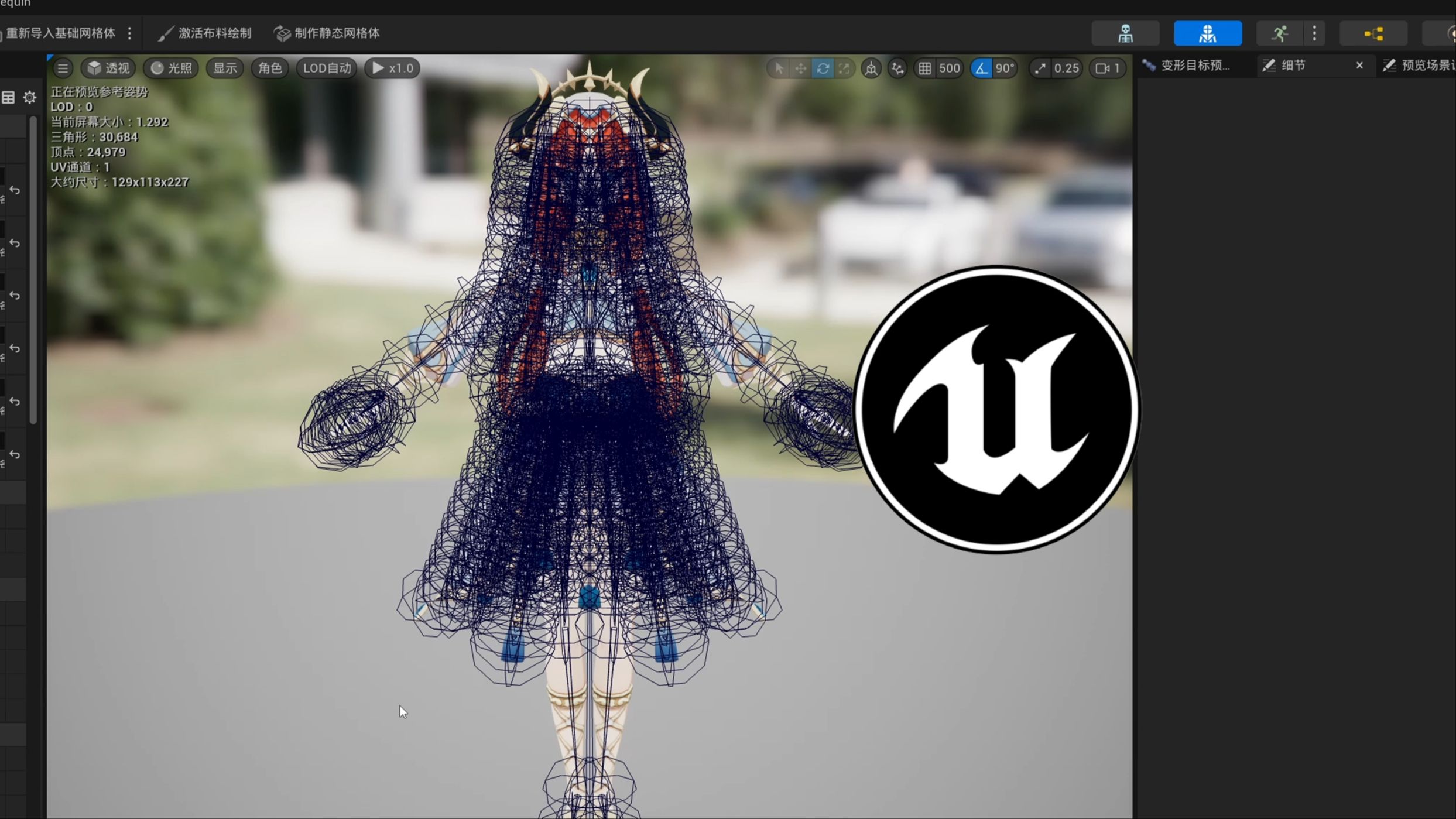Toggle grid position snapping

925,68
